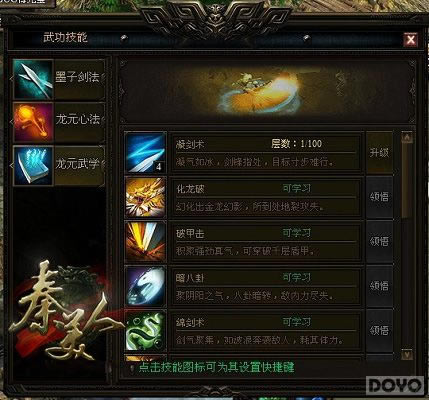The height and width of the screenshot is (400, 429).
Task: Click the skill list scroll-up arrow
Action: tap(407, 137)
